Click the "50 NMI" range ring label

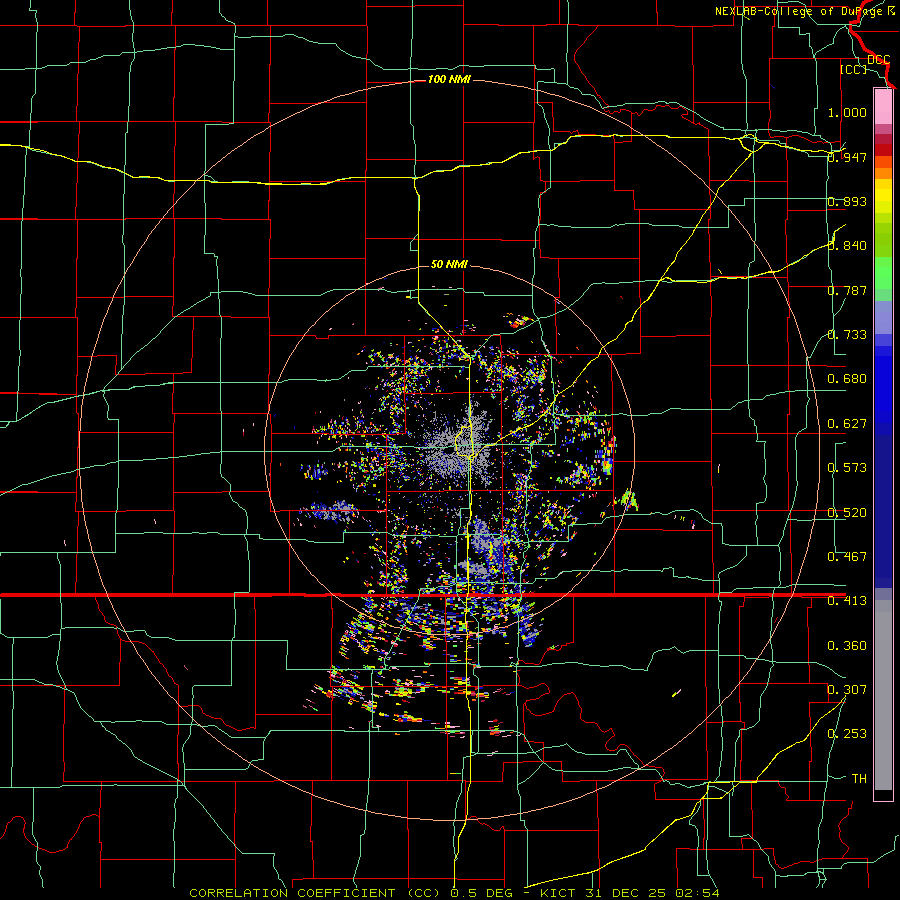[x=449, y=264]
